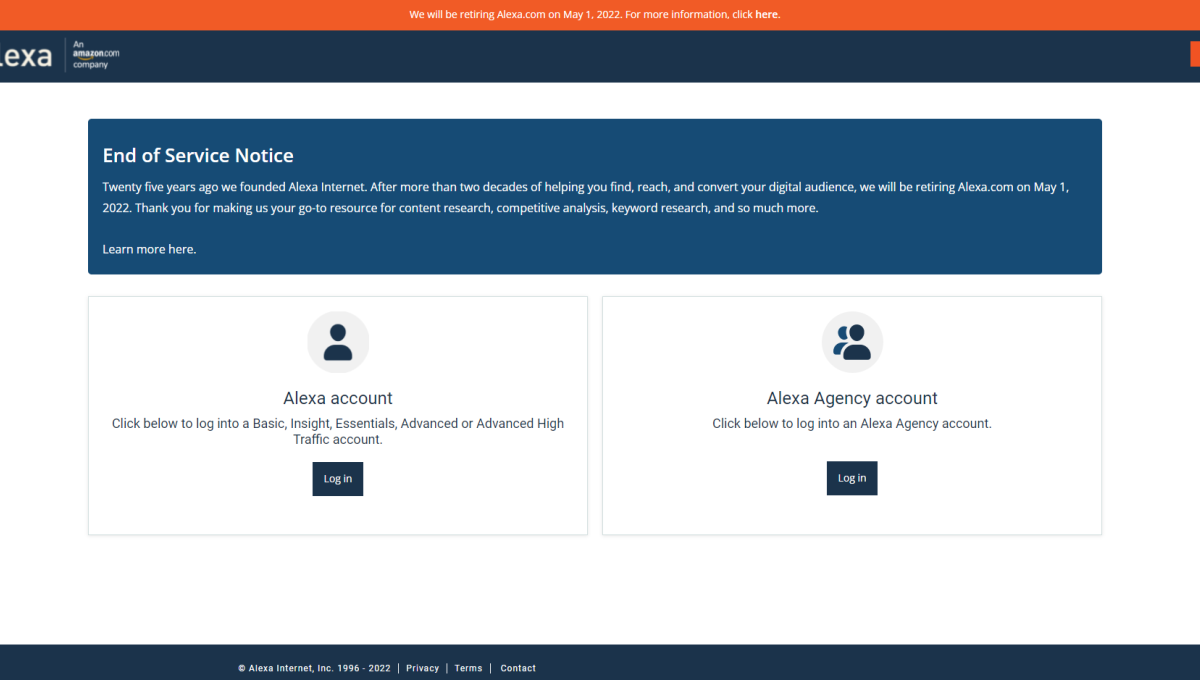Screen dimensions: 1200x680
Task: Click the 'Basic, Insight, Essentials' account description text
Action: 338,431
